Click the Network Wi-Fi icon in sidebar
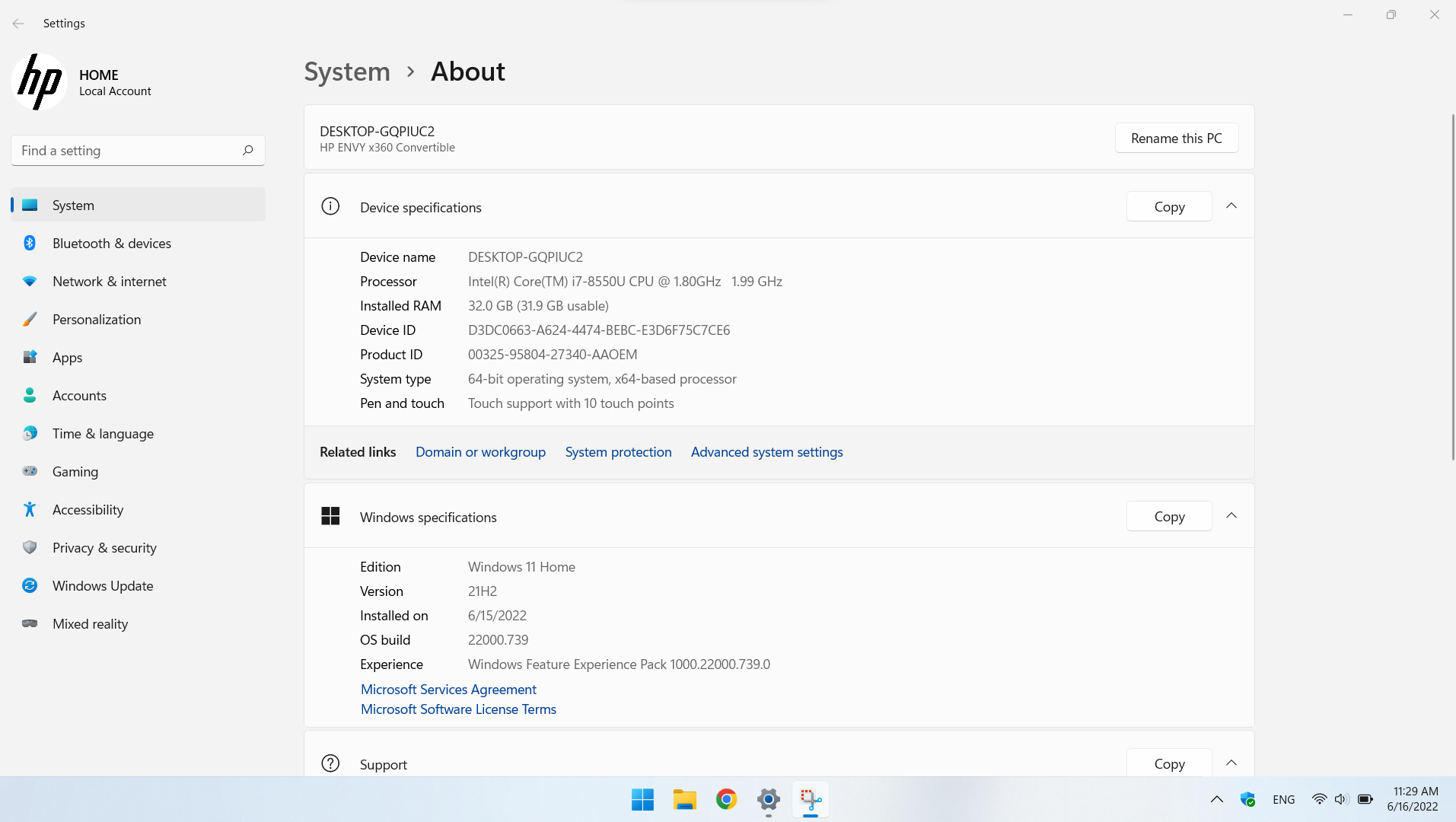The height and width of the screenshot is (822, 1456). coord(30,281)
